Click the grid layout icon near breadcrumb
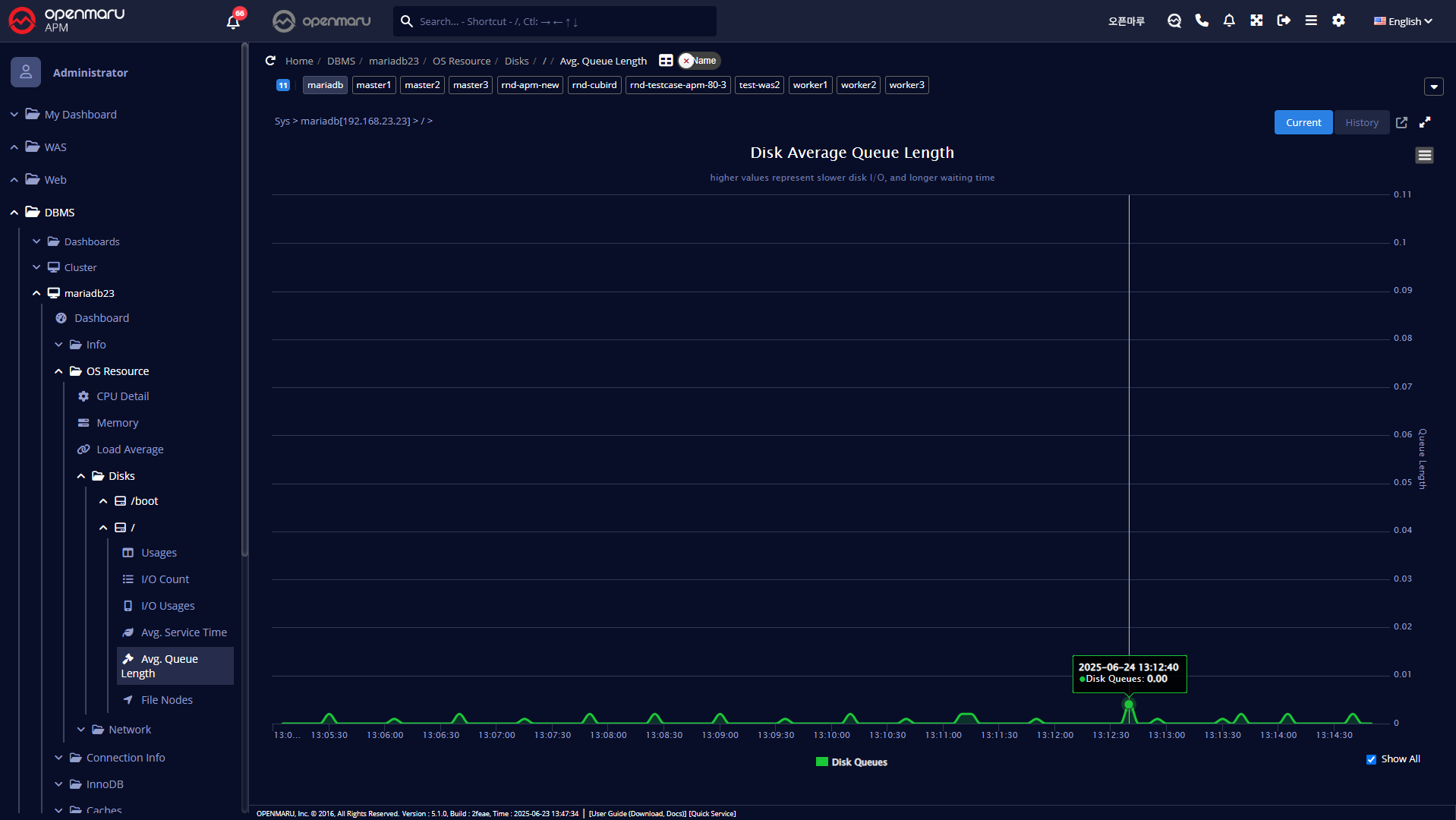Image resolution: width=1456 pixels, height=820 pixels. tap(666, 61)
